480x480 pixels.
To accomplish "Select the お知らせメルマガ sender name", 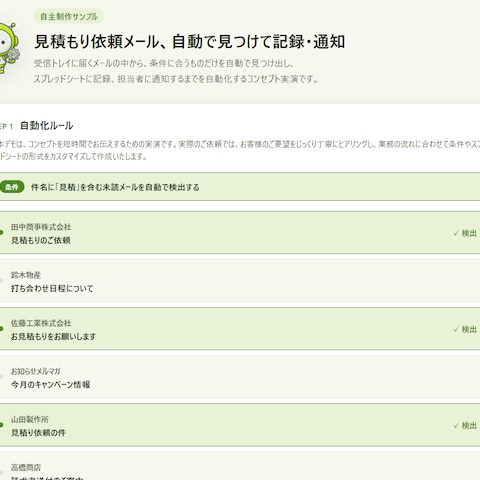I will pos(36,371).
